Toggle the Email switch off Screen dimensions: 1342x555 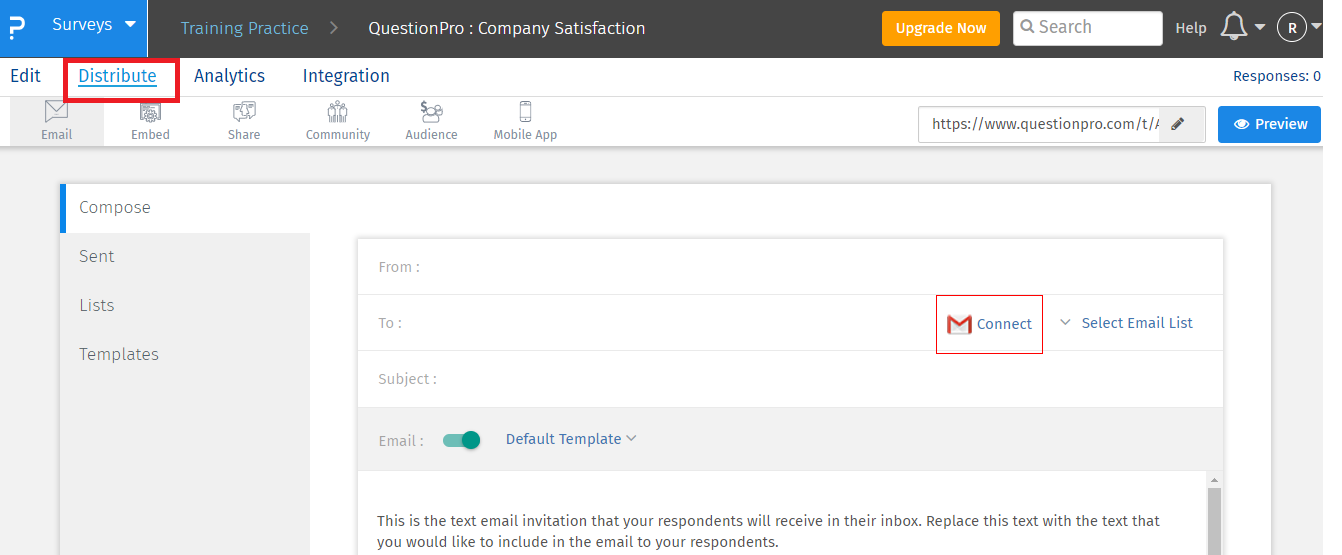[462, 440]
